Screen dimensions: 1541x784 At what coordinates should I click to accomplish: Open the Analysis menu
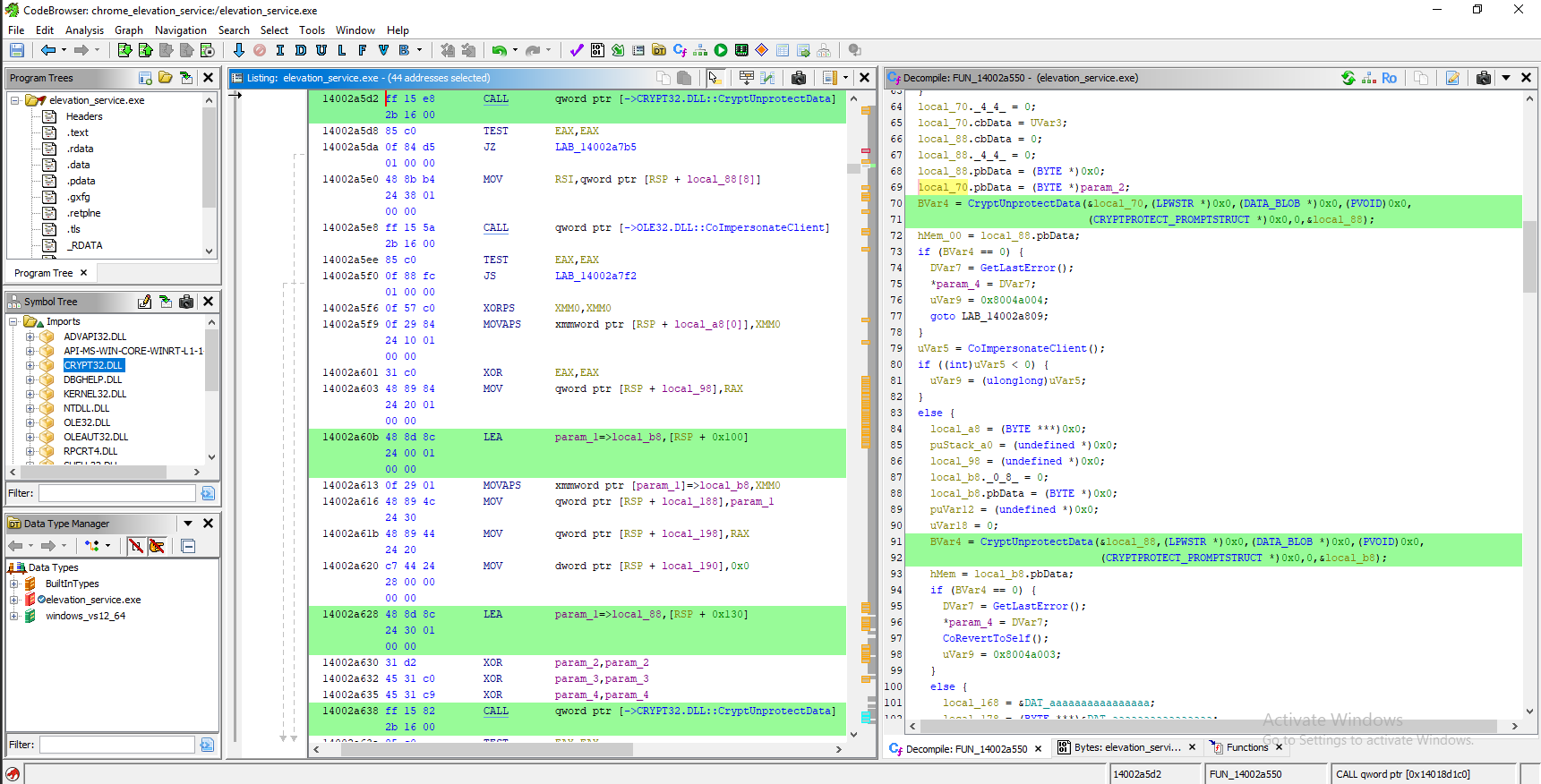click(x=84, y=30)
